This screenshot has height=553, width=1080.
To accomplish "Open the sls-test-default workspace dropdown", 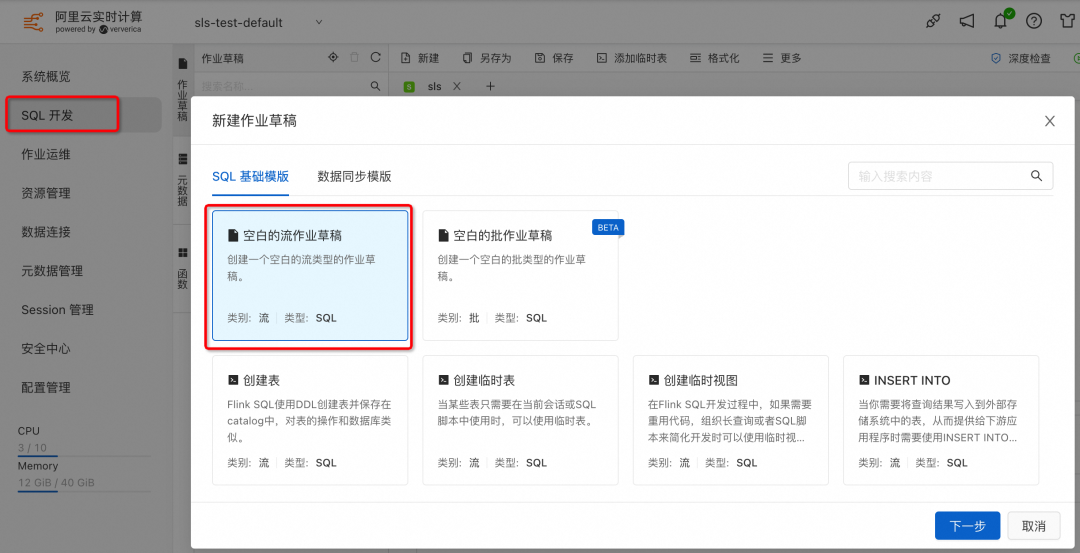I will [259, 22].
